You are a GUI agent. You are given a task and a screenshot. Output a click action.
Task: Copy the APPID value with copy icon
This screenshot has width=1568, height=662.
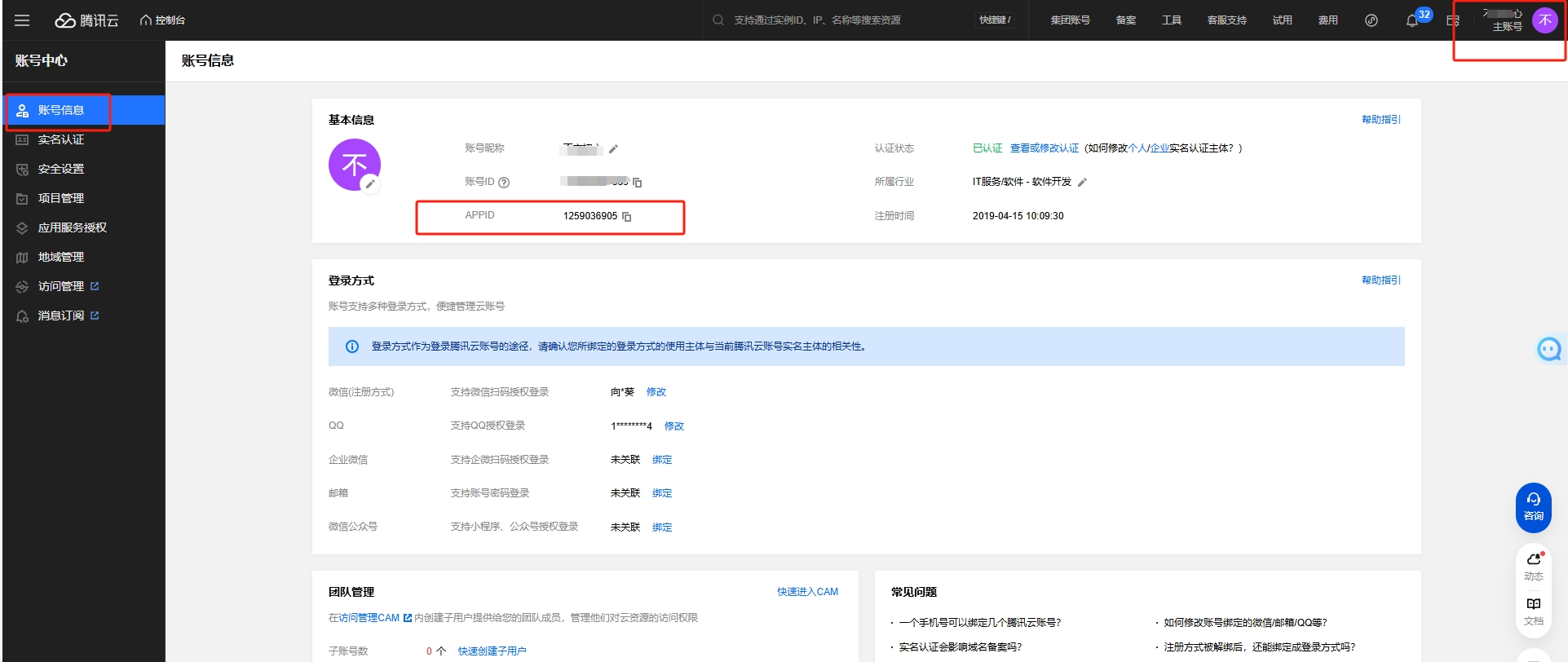tap(627, 216)
